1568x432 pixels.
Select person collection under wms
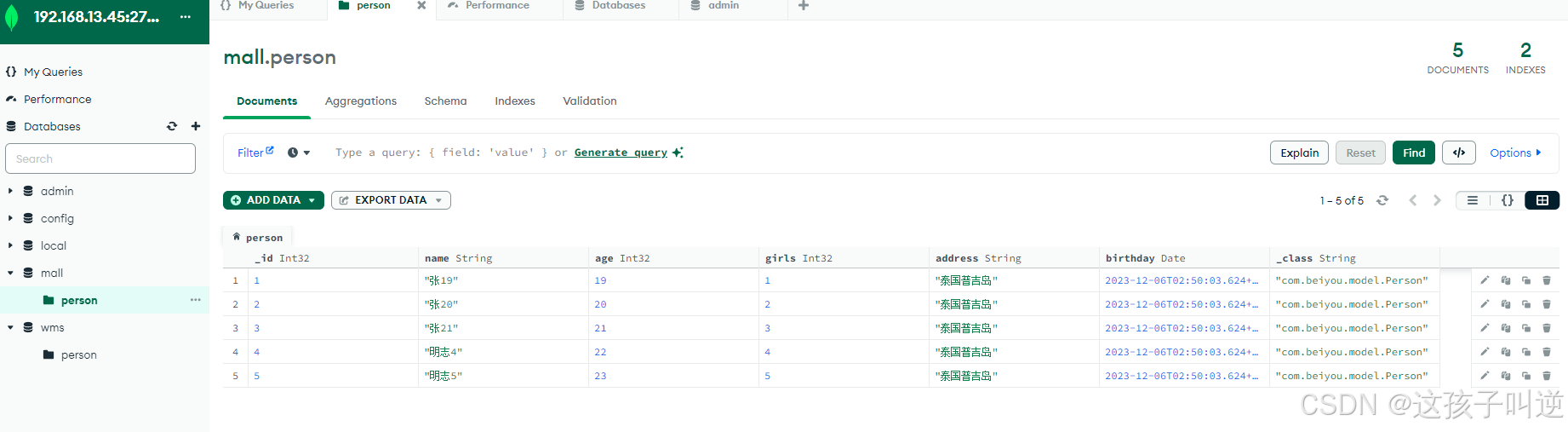click(x=79, y=354)
